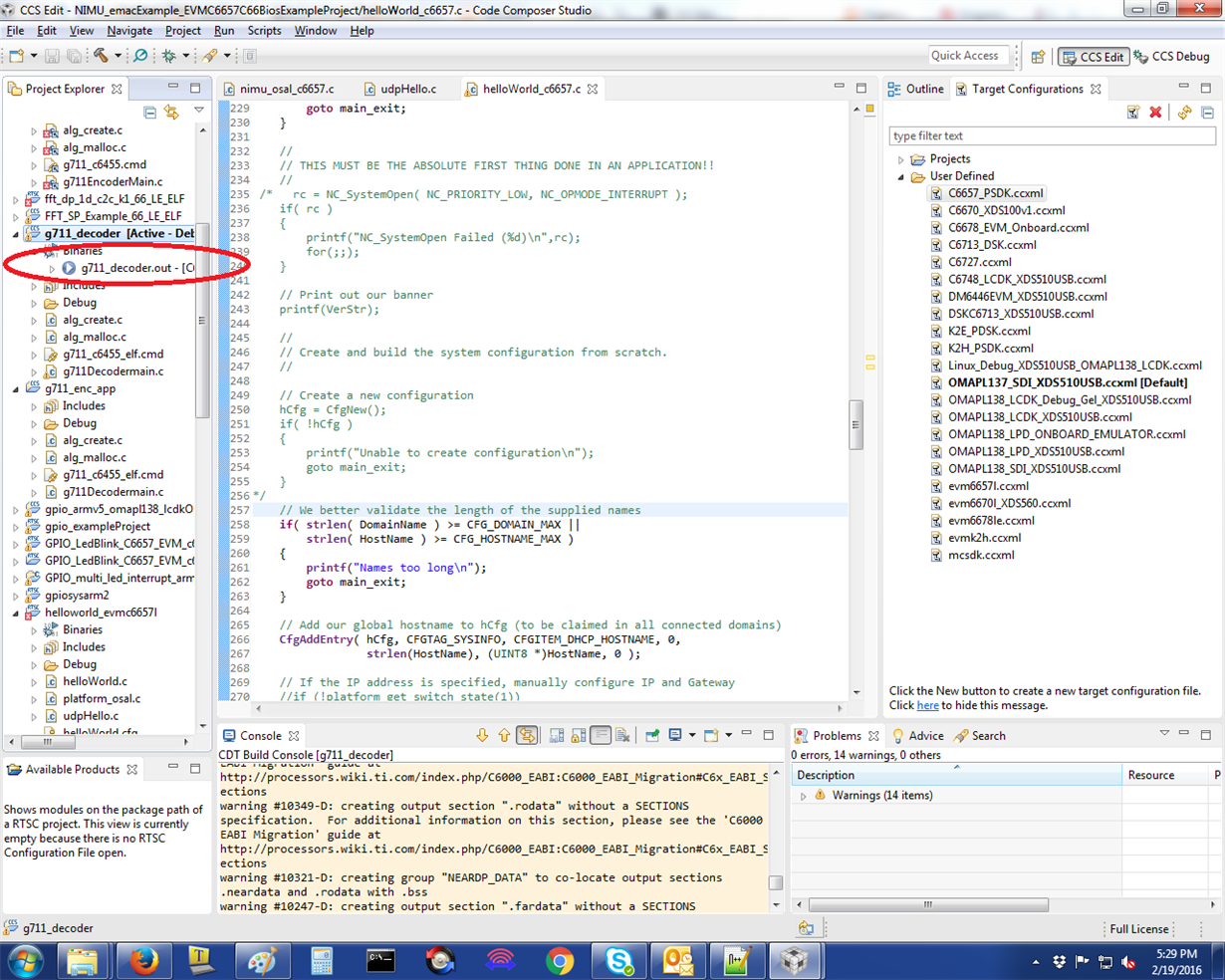1225x980 pixels.
Task: Switch to CCS Debug perspective
Action: point(1172,57)
